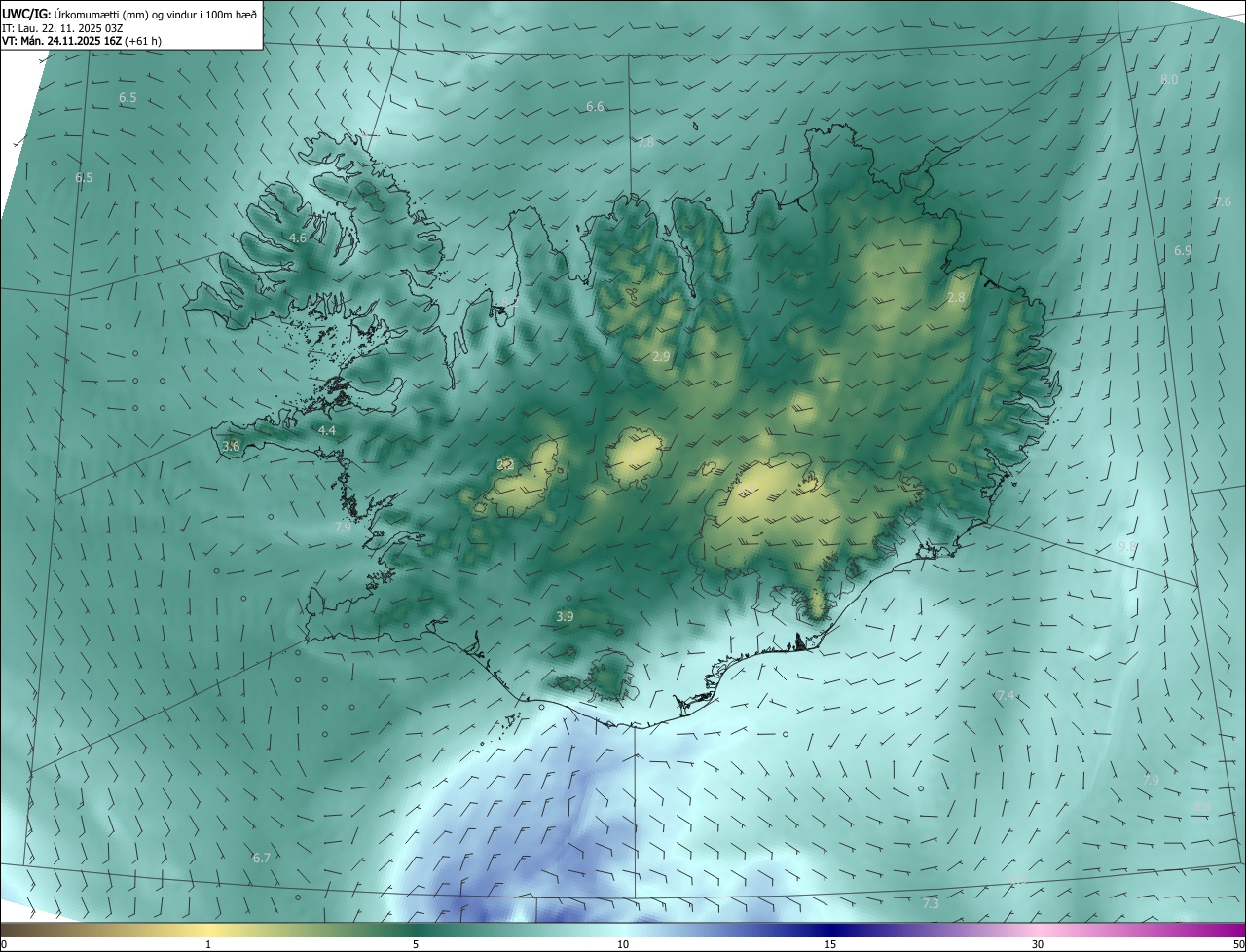Click the colorbar tick label 0
The width and height of the screenshot is (1246, 952).
click(x=4, y=944)
